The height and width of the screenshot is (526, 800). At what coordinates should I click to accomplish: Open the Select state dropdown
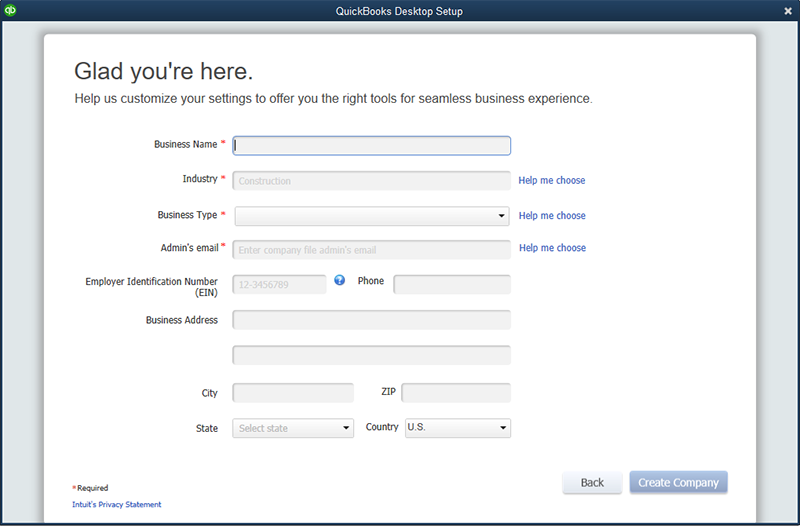(x=293, y=428)
